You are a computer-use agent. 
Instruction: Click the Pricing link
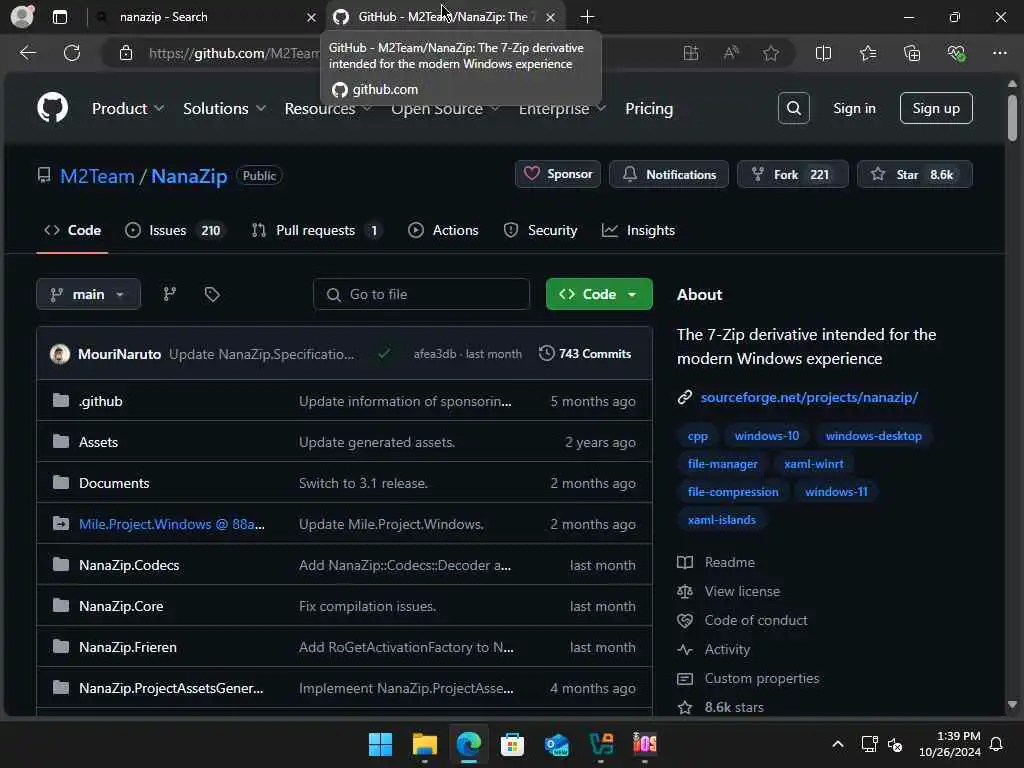[648, 108]
